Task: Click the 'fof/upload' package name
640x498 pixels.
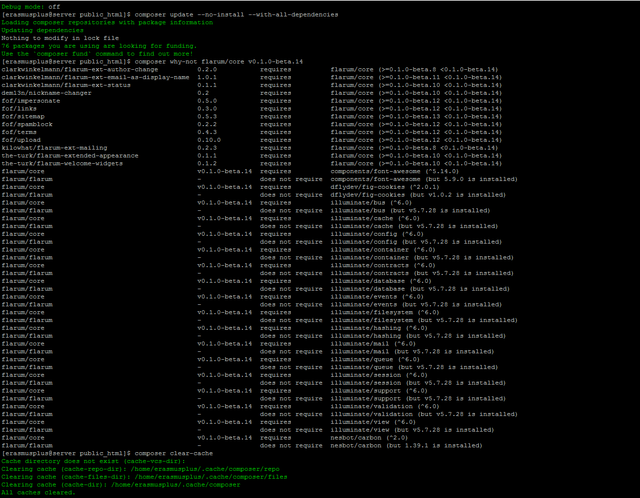Action: coord(21,140)
